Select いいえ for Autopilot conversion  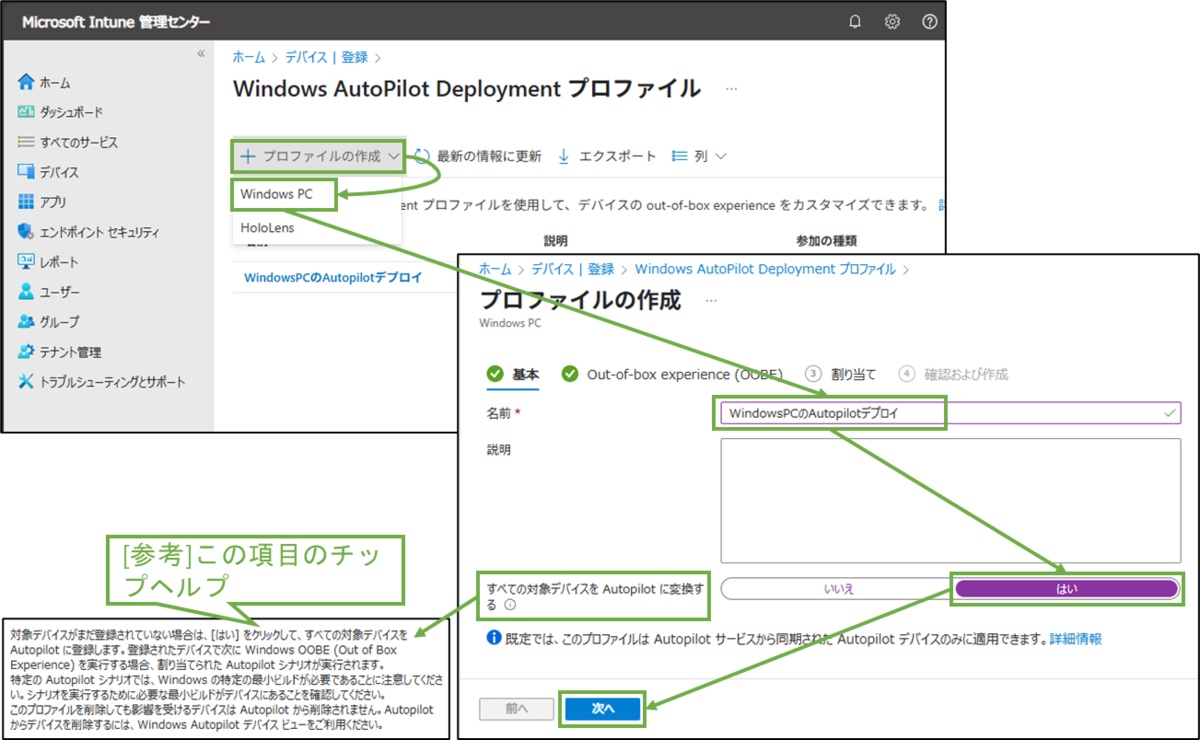[x=838, y=589]
